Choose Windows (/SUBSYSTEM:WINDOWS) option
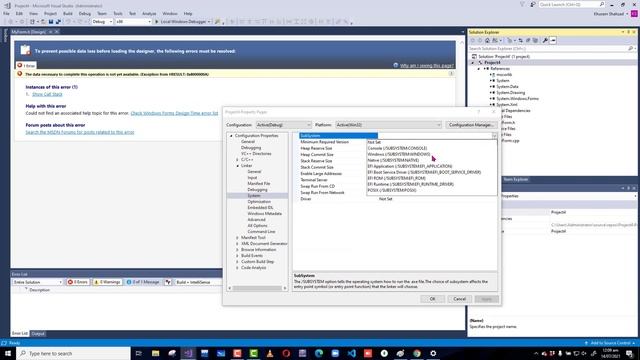The height and width of the screenshot is (360, 640). (399, 154)
